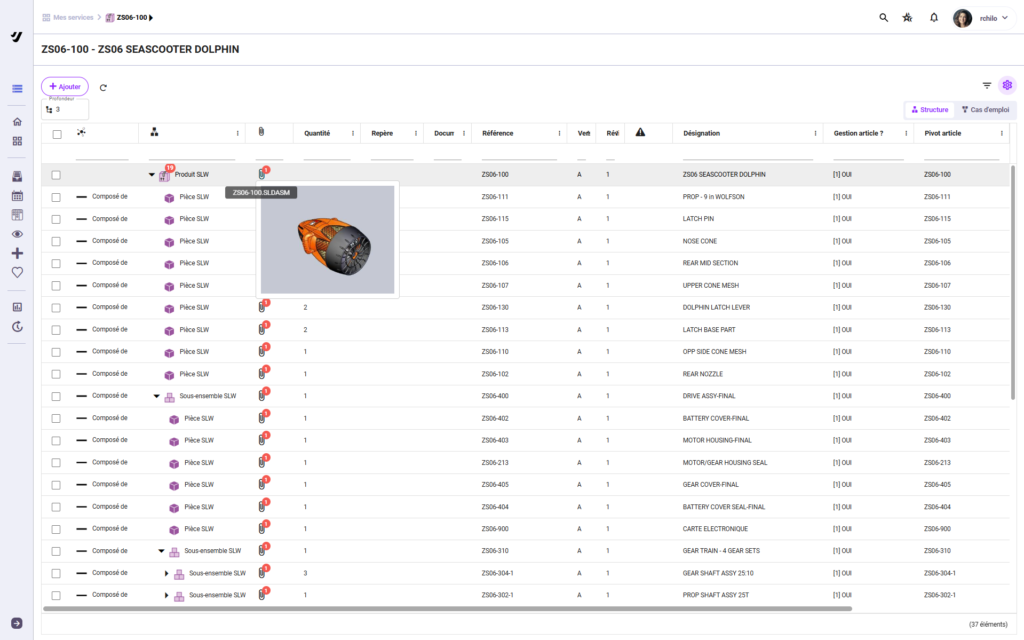The width and height of the screenshot is (1024, 640).
Task: Expand the ZS06-304-1 Sous-ensemble SLW node
Action: tap(167, 573)
